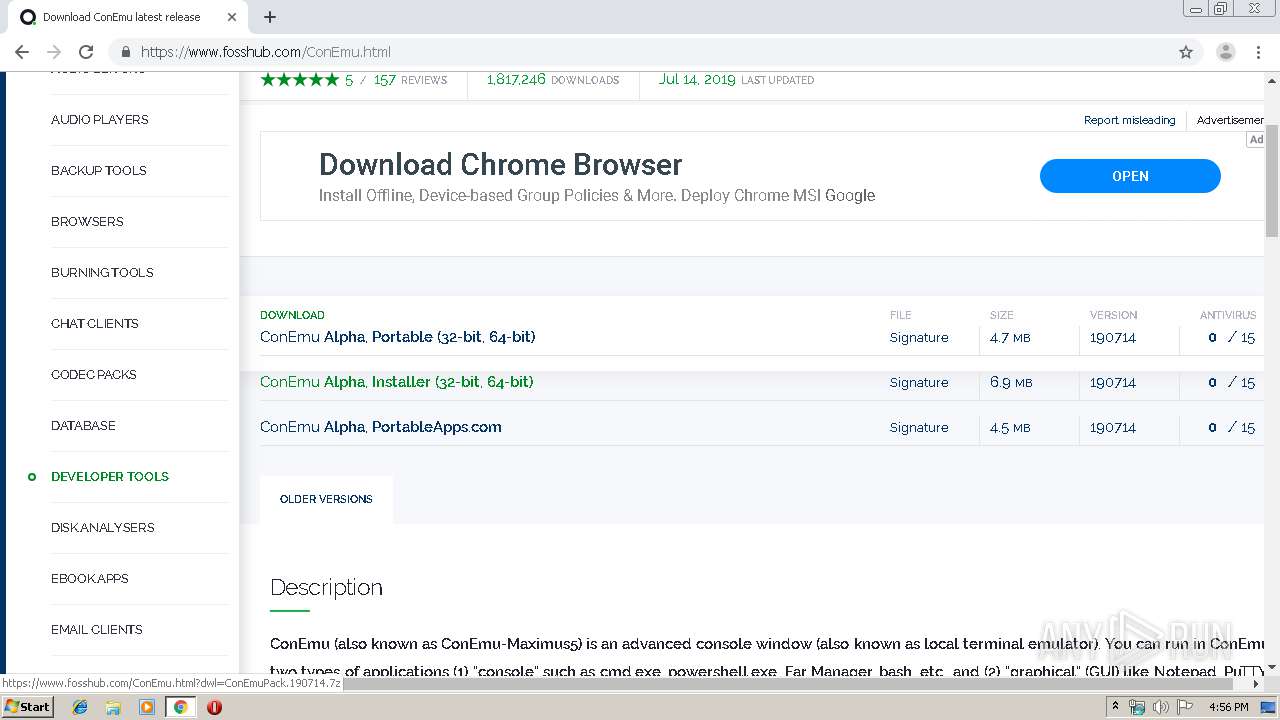
Task: Open the Browsers category
Action: point(87,221)
